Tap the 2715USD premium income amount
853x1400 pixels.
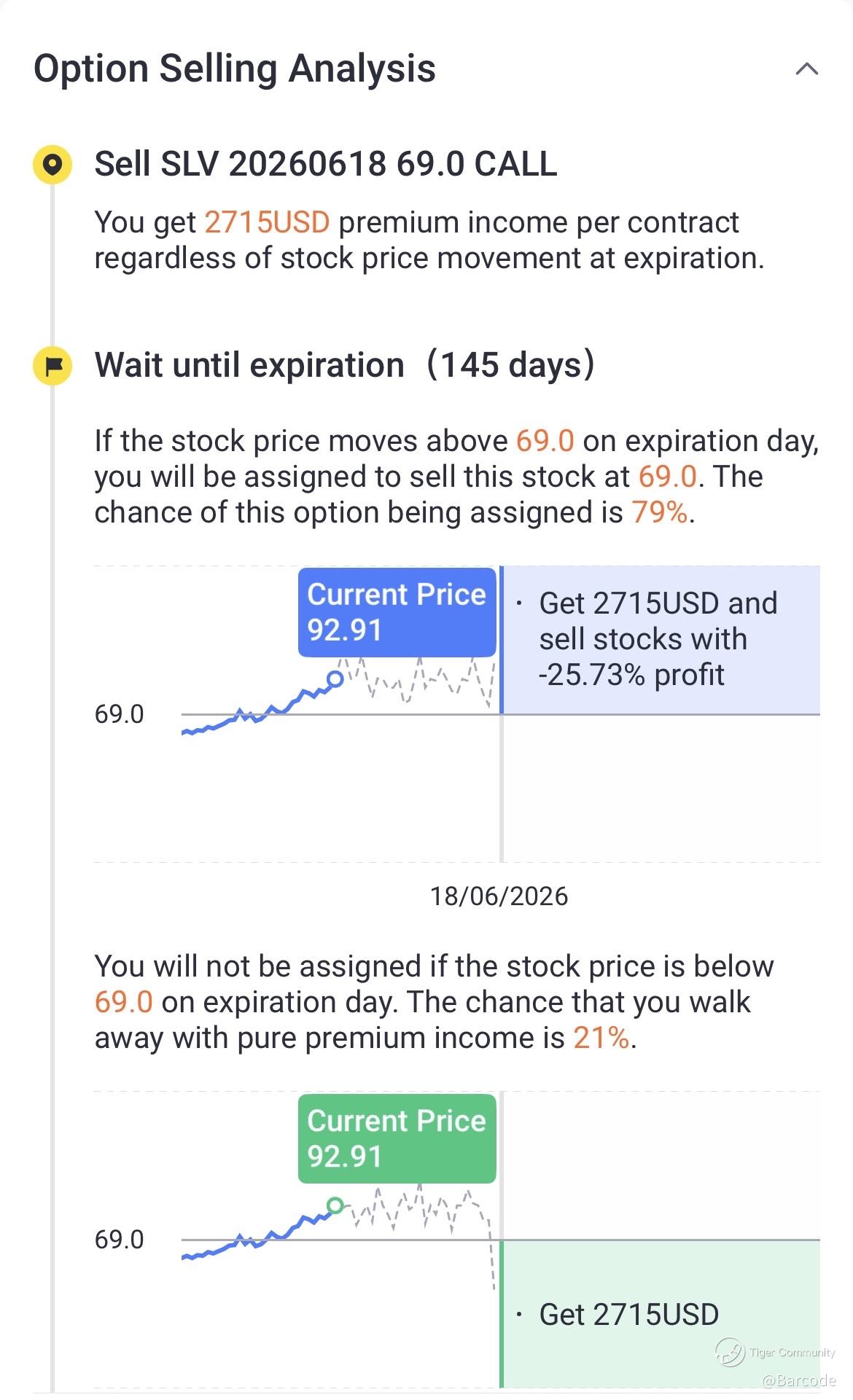[267, 222]
